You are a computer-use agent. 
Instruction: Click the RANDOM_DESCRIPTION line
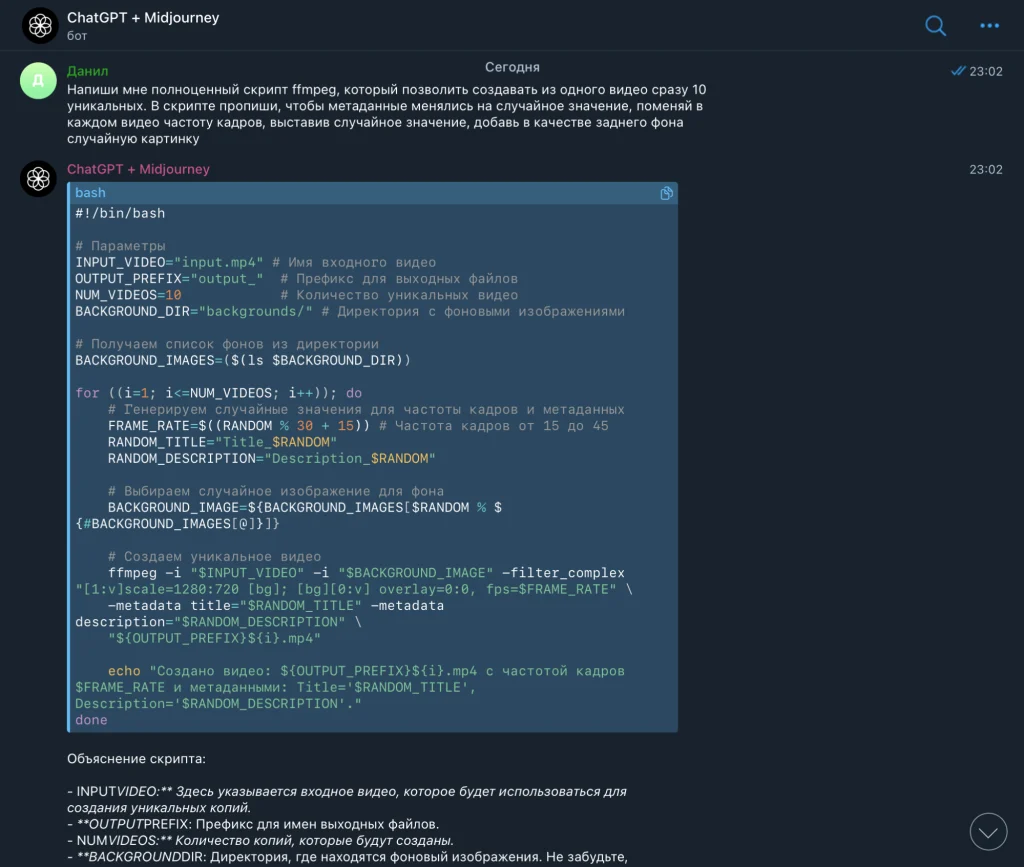pos(272,458)
